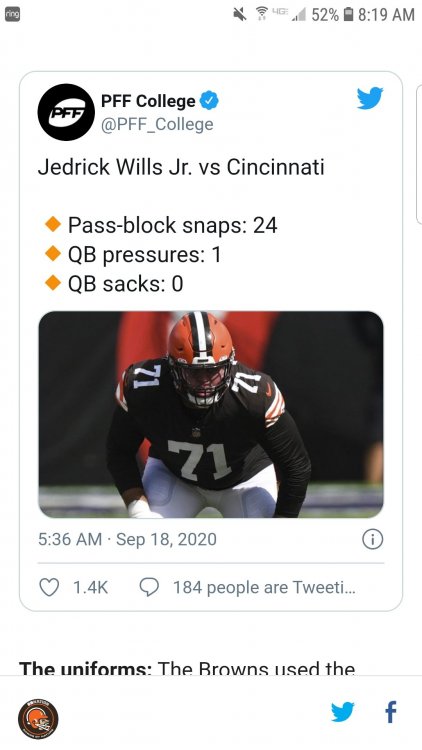
Task: Like the tweet with the heart icon
Action: [x=49, y=587]
